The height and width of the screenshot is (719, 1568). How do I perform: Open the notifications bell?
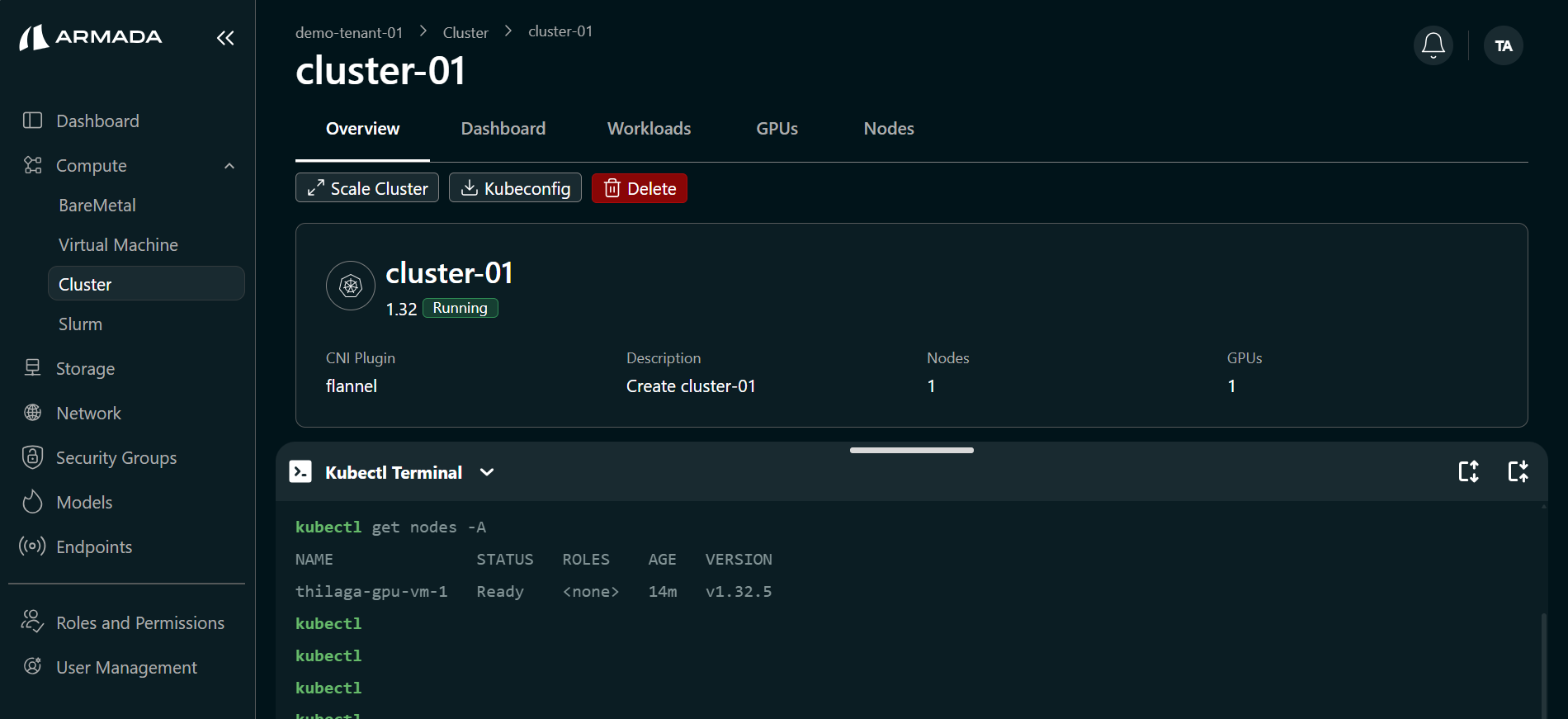point(1433,45)
